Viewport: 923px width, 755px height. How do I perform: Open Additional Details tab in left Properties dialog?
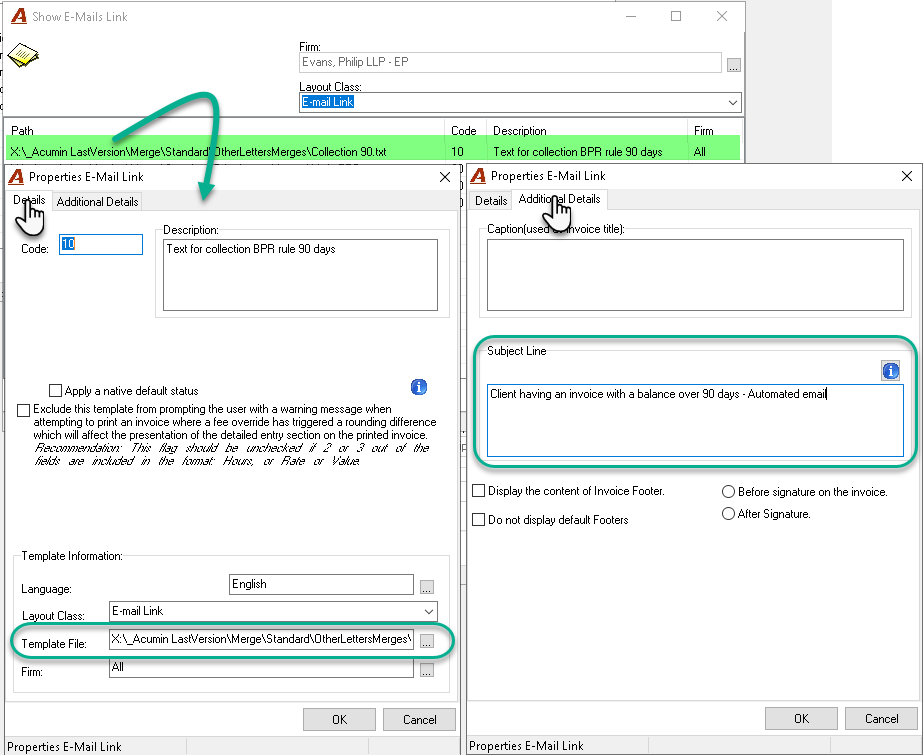coord(98,202)
